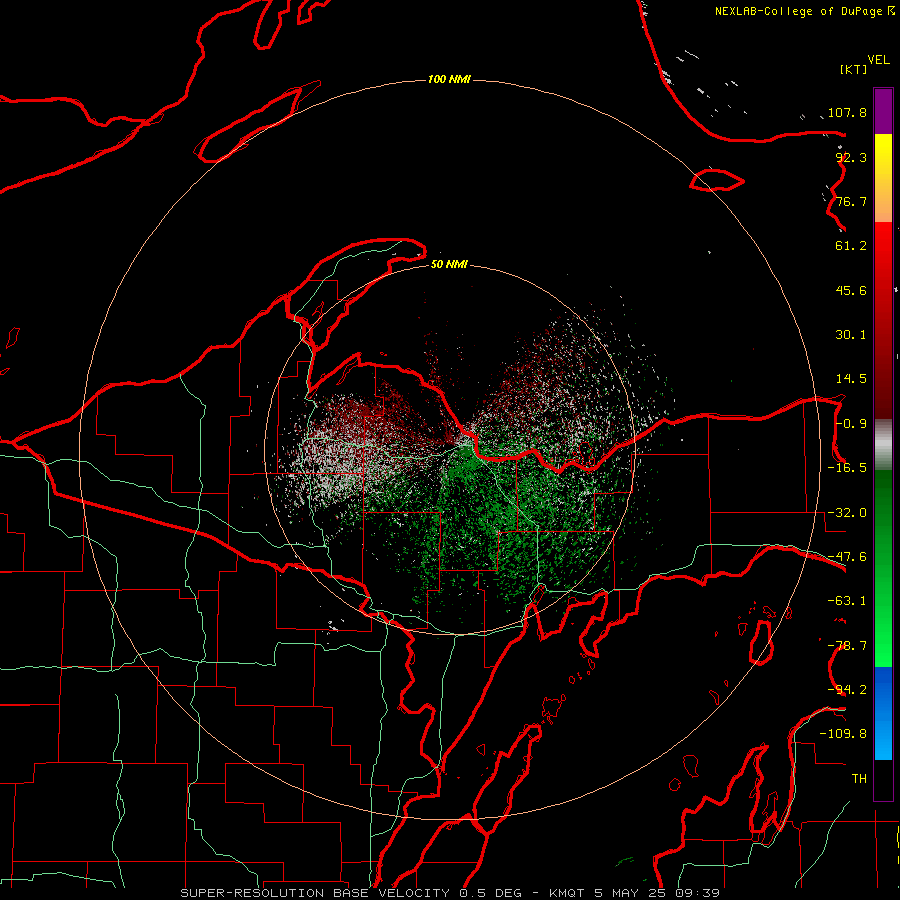
Task: Click the blue segment of the color bar
Action: click(883, 713)
